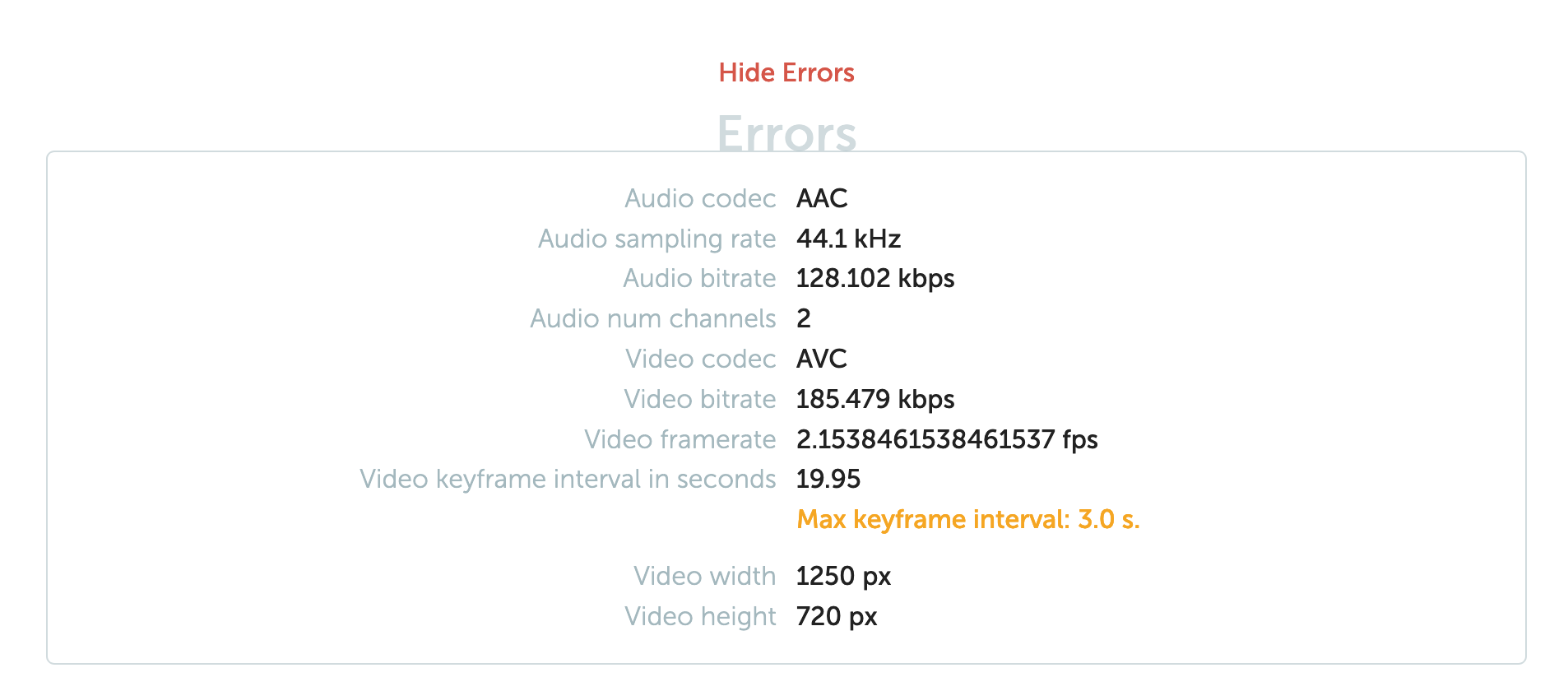
Task: Select the framerate value in fps
Action: click(946, 439)
